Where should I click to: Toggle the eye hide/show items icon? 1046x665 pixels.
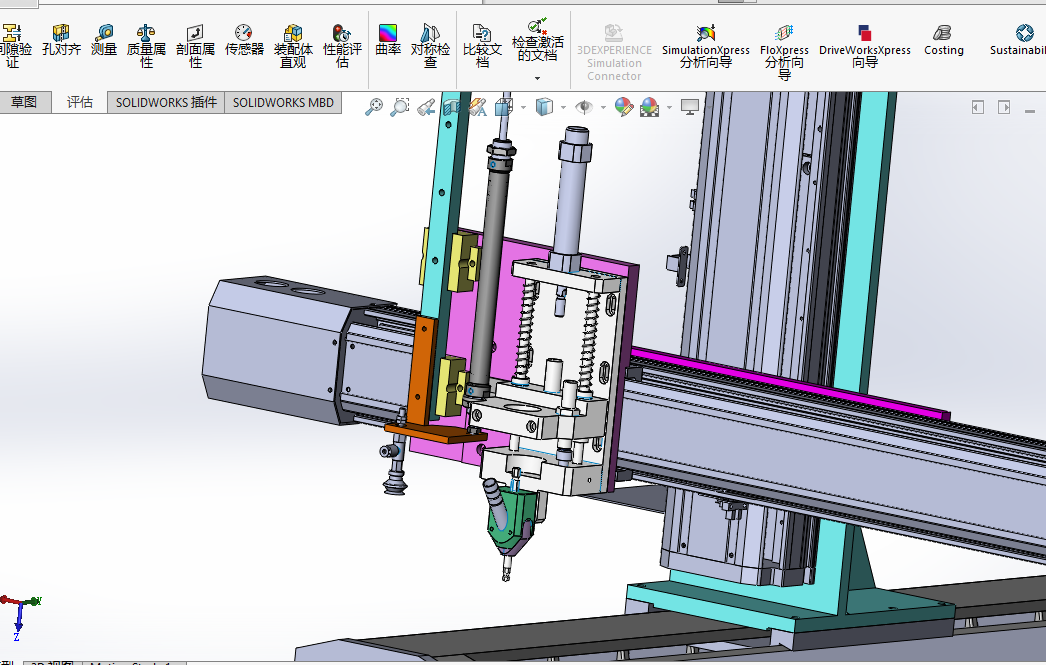click(583, 106)
